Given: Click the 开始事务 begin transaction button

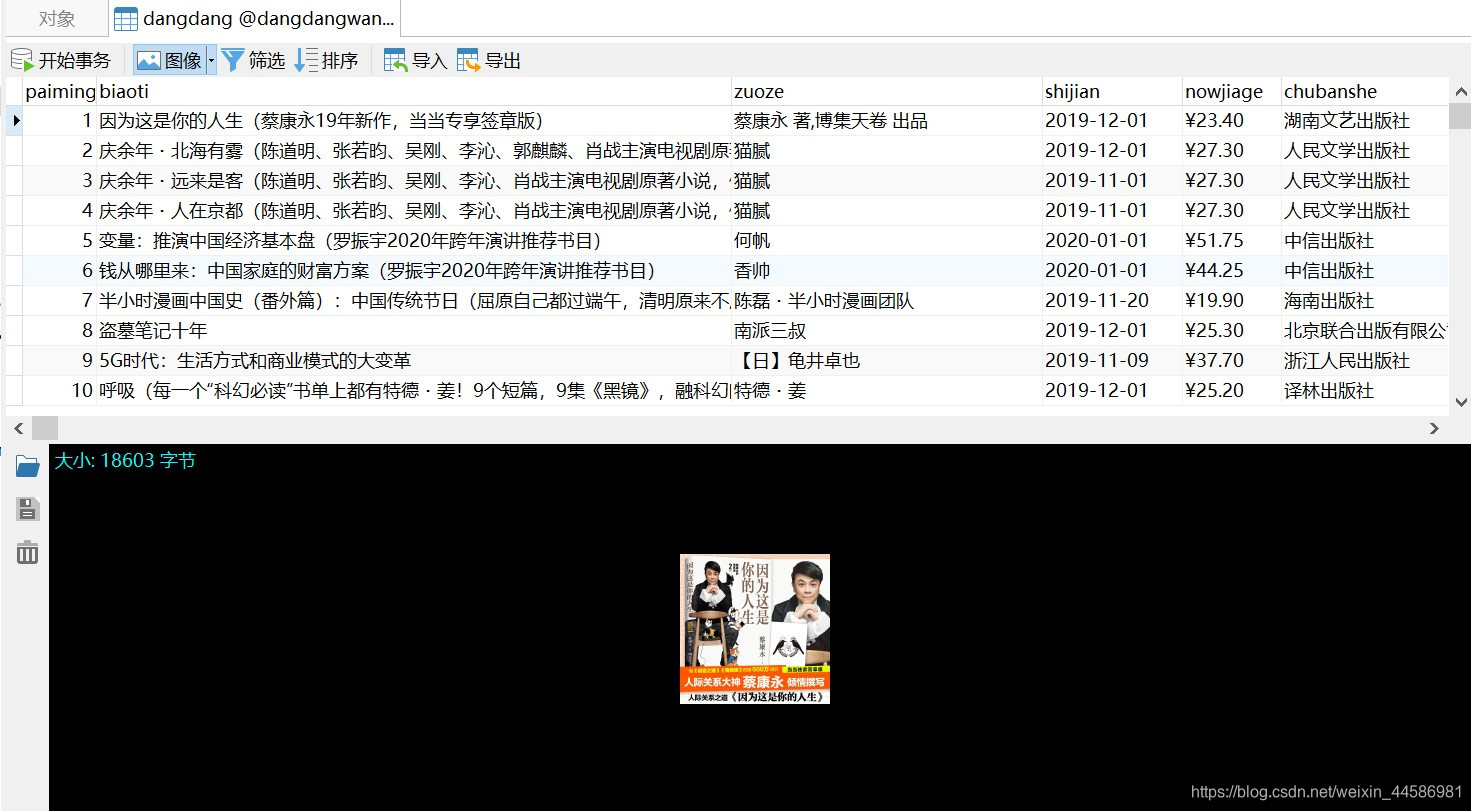Looking at the screenshot, I should (x=60, y=61).
